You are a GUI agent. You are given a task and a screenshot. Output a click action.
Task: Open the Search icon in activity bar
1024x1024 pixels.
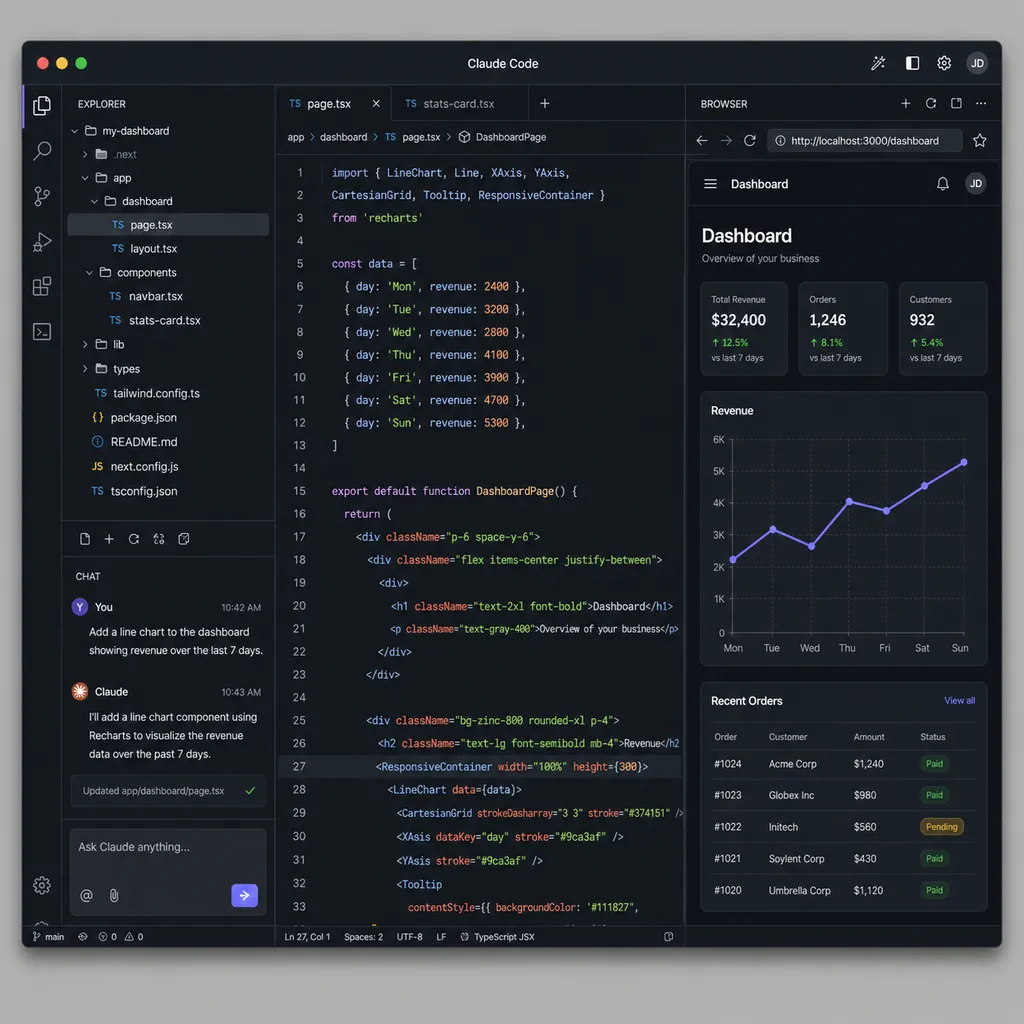click(x=42, y=151)
